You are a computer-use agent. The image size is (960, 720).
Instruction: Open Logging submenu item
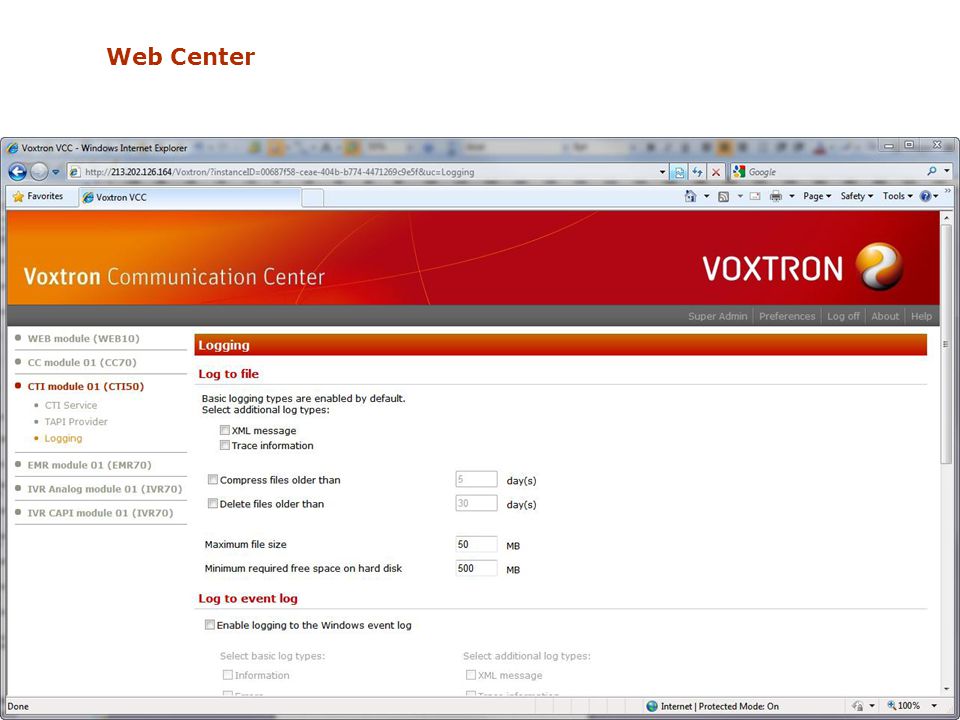[x=63, y=438]
